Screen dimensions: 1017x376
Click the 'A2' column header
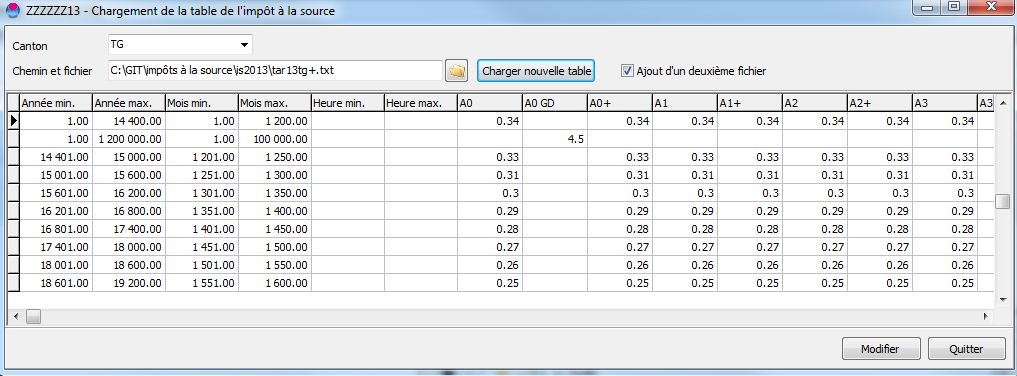pyautogui.click(x=815, y=103)
